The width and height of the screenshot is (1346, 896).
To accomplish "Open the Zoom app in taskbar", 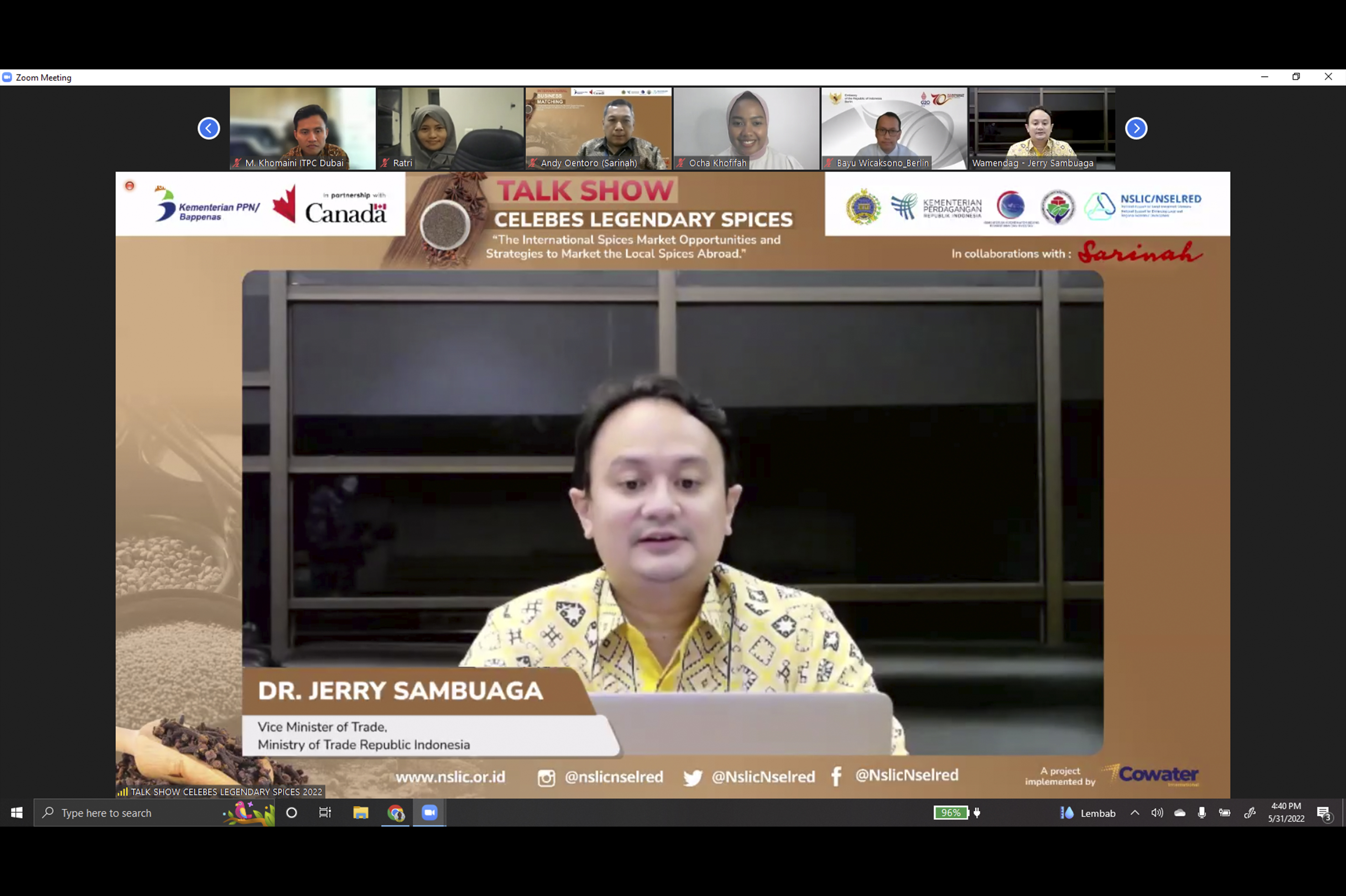I will (429, 813).
